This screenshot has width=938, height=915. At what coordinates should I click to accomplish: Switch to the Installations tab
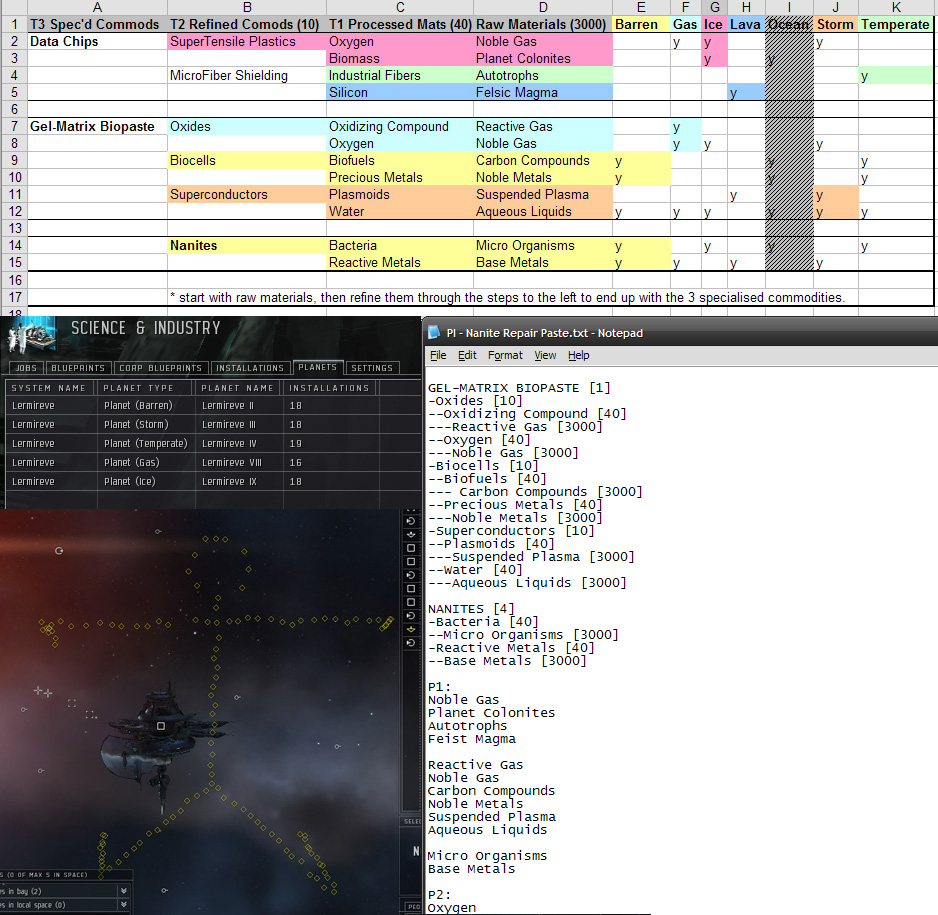(250, 368)
